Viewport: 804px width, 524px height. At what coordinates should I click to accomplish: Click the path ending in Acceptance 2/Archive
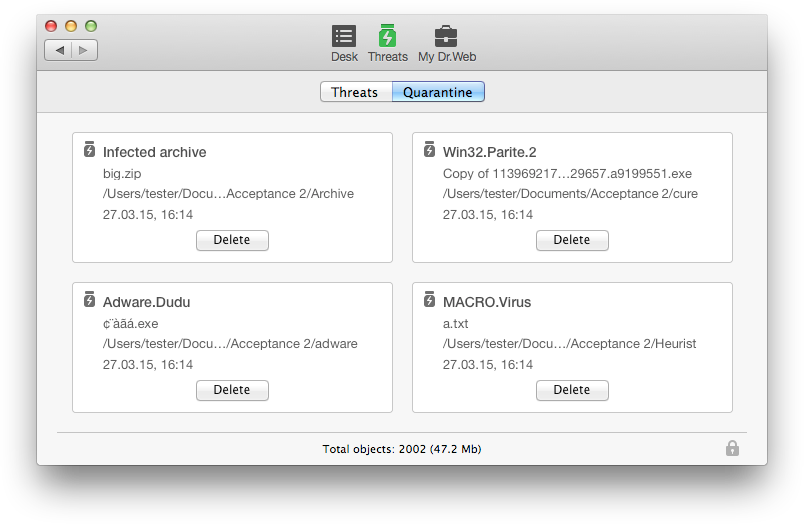pos(228,194)
